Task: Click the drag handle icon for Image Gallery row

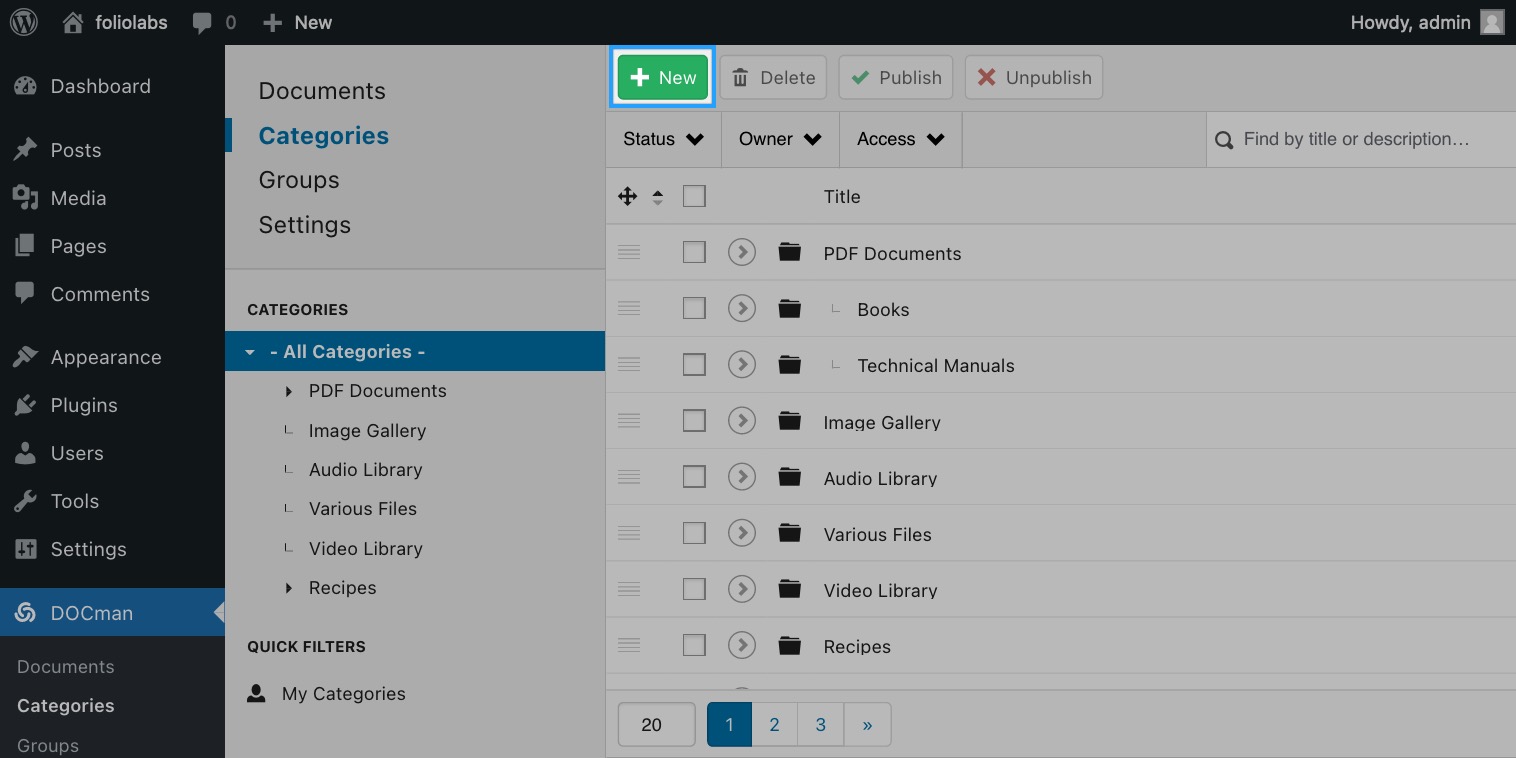Action: (x=629, y=421)
